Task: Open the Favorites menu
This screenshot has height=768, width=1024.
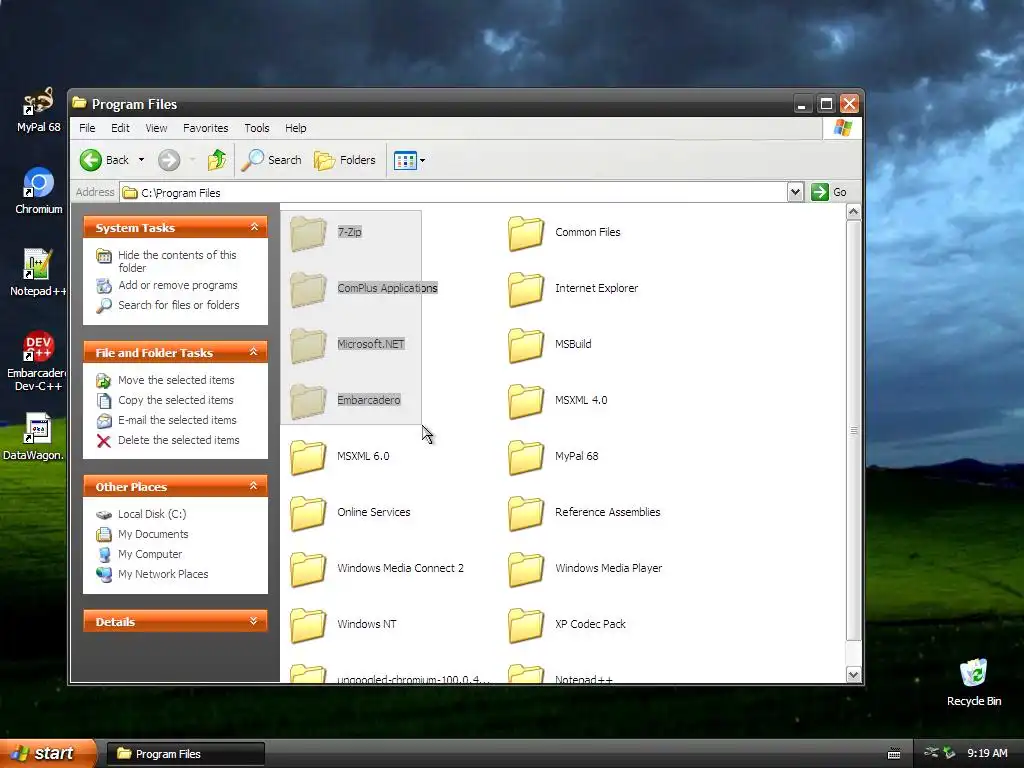Action: (206, 128)
